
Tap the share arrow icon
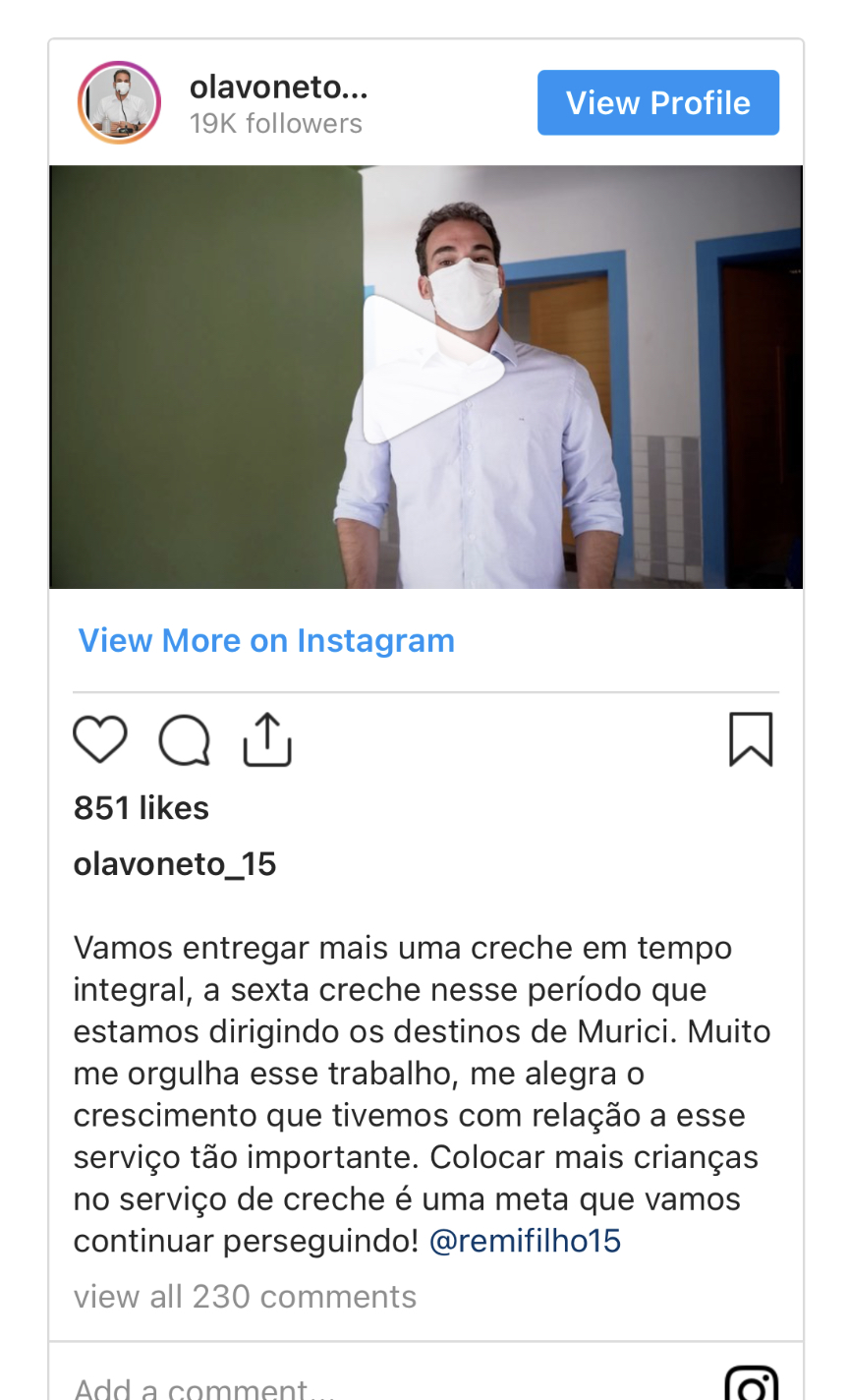click(267, 739)
